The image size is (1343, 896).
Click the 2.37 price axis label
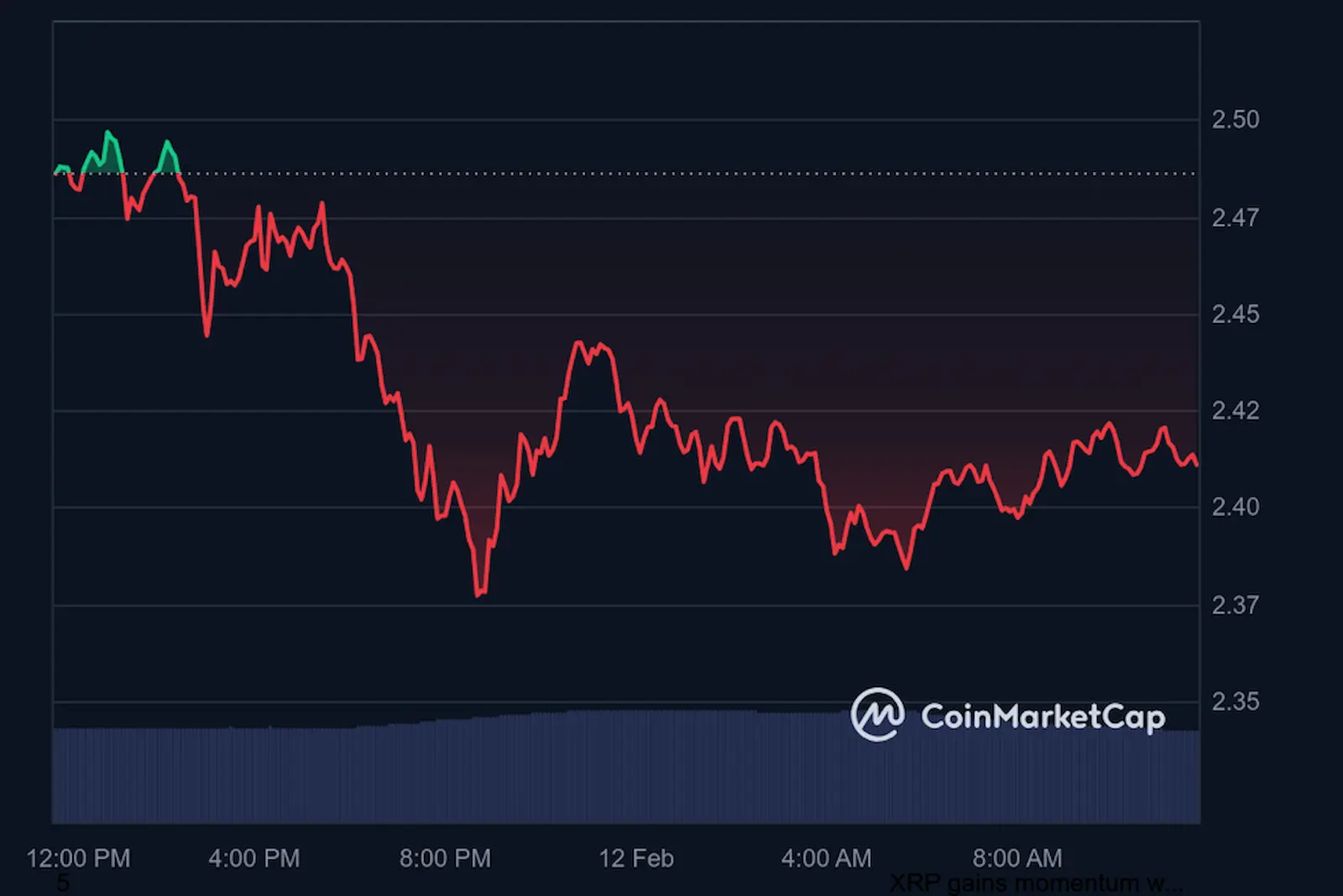tap(1235, 605)
